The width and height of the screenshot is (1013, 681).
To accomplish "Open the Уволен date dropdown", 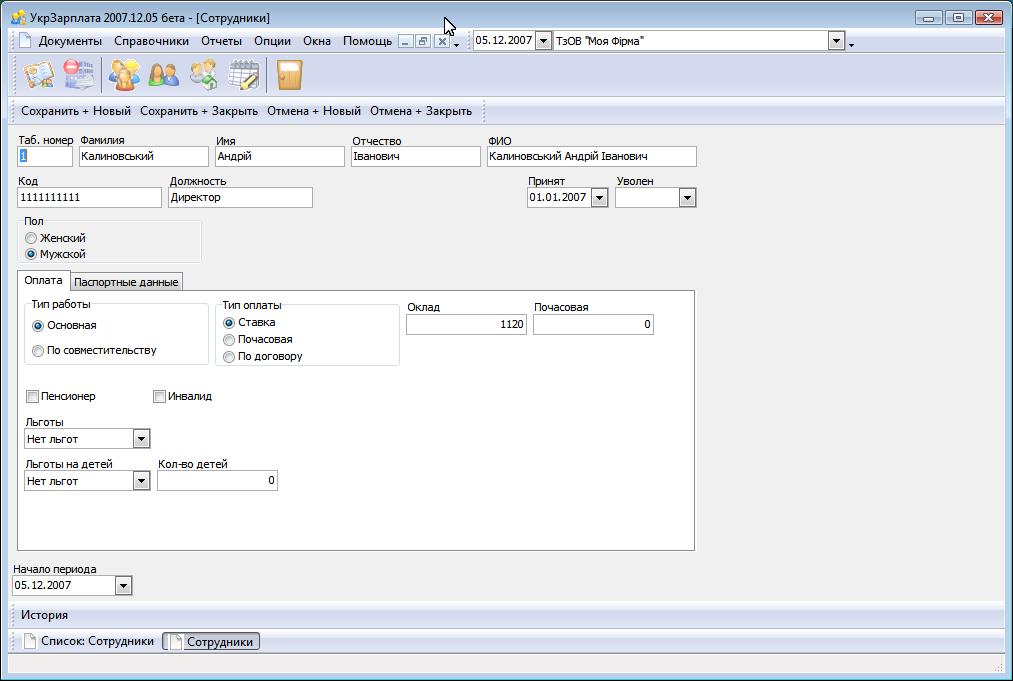I will (686, 198).
